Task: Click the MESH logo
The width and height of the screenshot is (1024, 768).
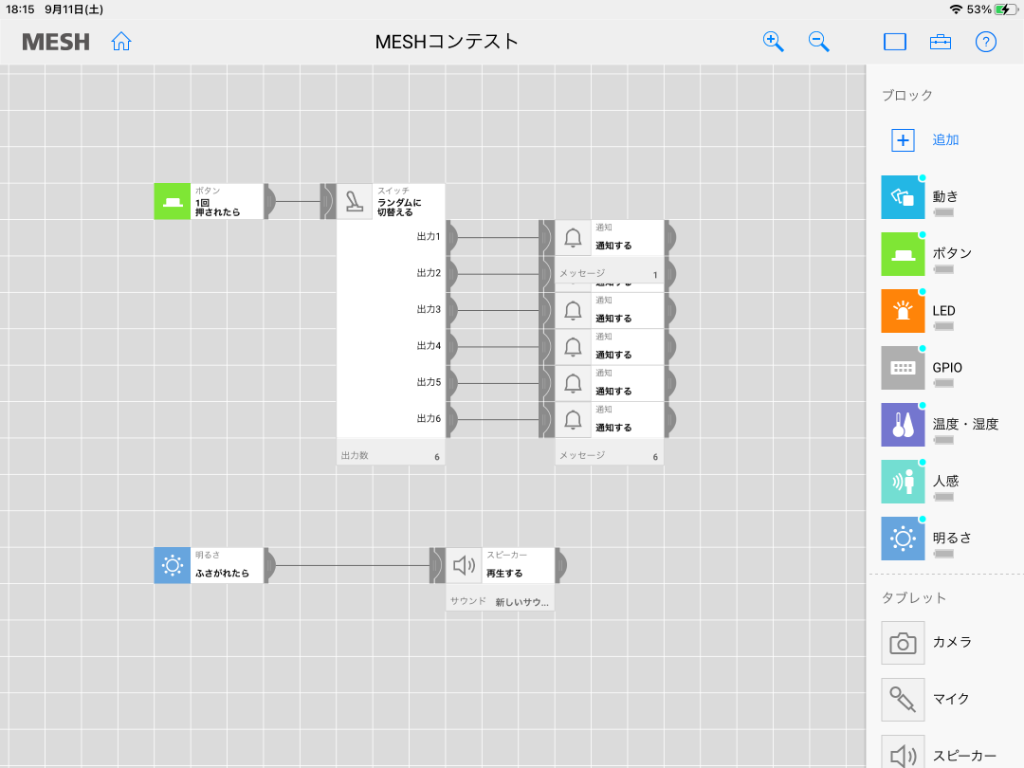Action: (56, 42)
